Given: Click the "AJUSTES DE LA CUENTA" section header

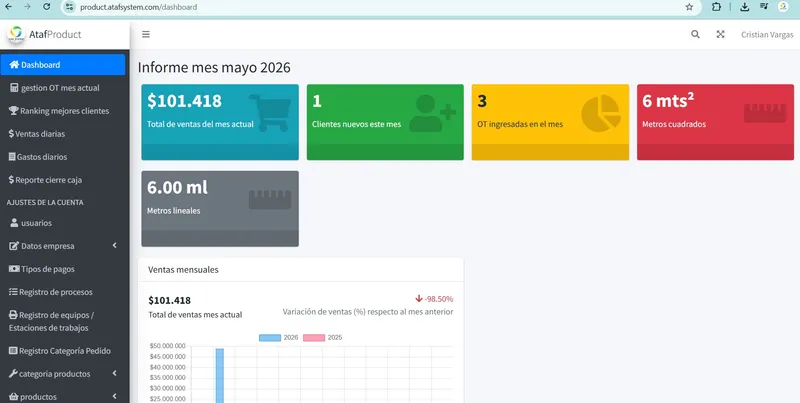Looking at the screenshot, I should [45, 203].
